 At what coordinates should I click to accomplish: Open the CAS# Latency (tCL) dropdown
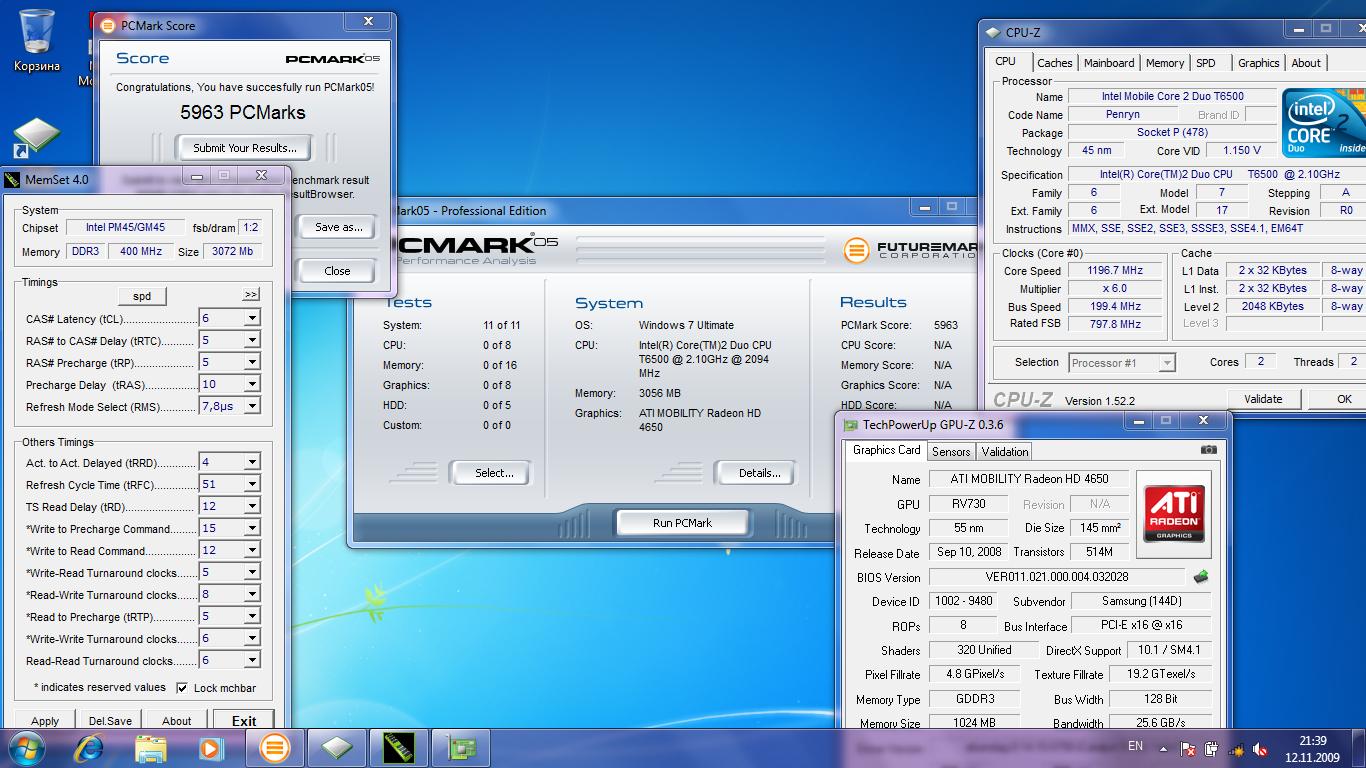[252, 318]
